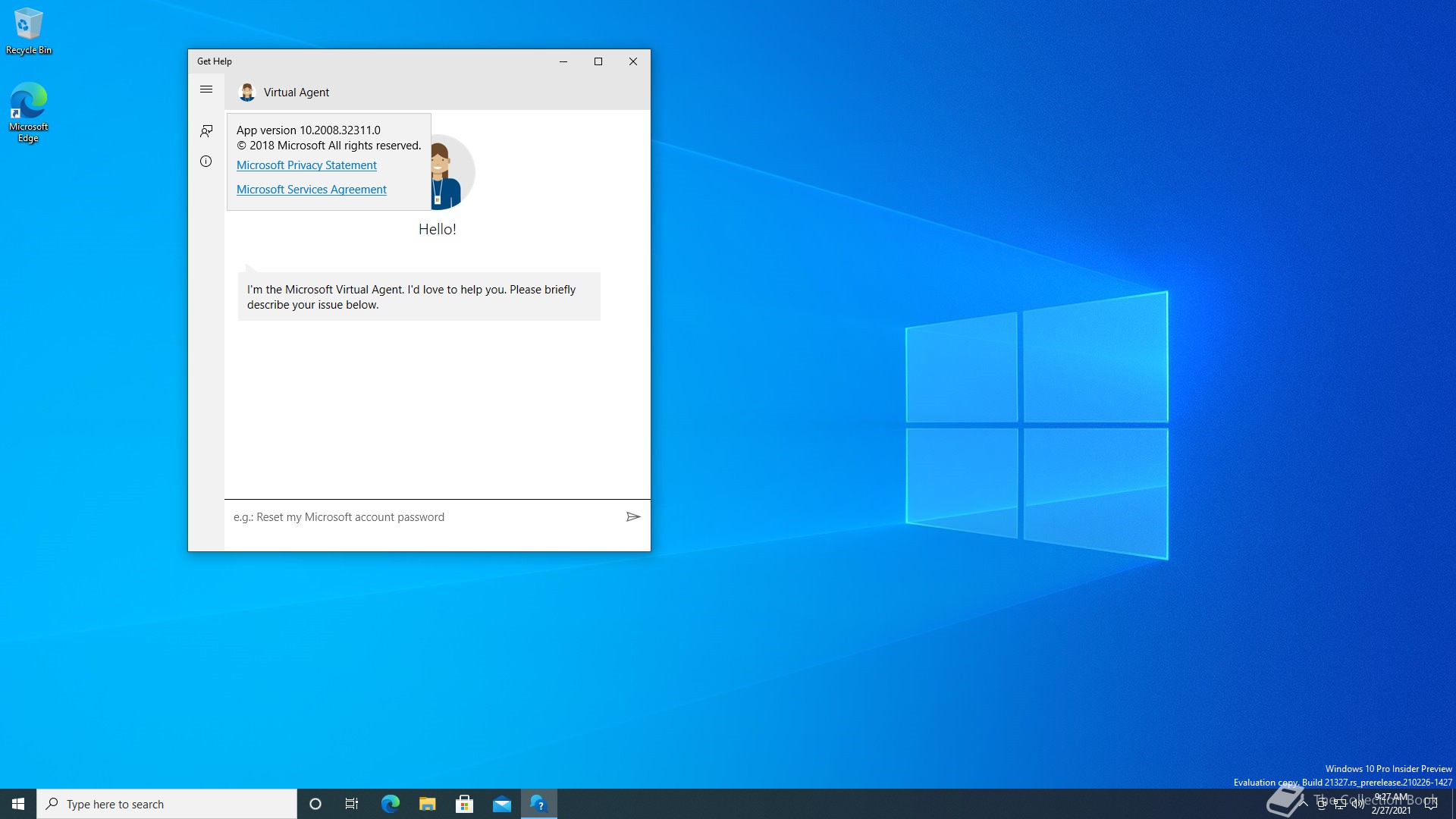This screenshot has height=819, width=1456.
Task: Open network status tray icon
Action: [x=1340, y=804]
